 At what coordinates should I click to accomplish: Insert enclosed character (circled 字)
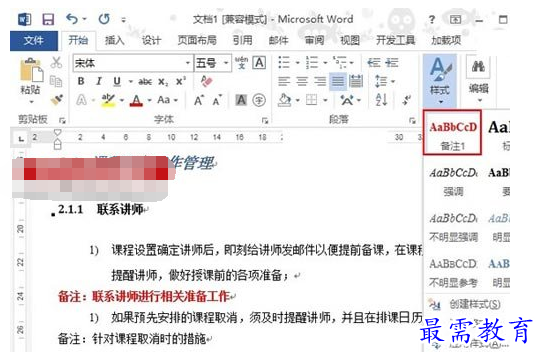click(259, 100)
